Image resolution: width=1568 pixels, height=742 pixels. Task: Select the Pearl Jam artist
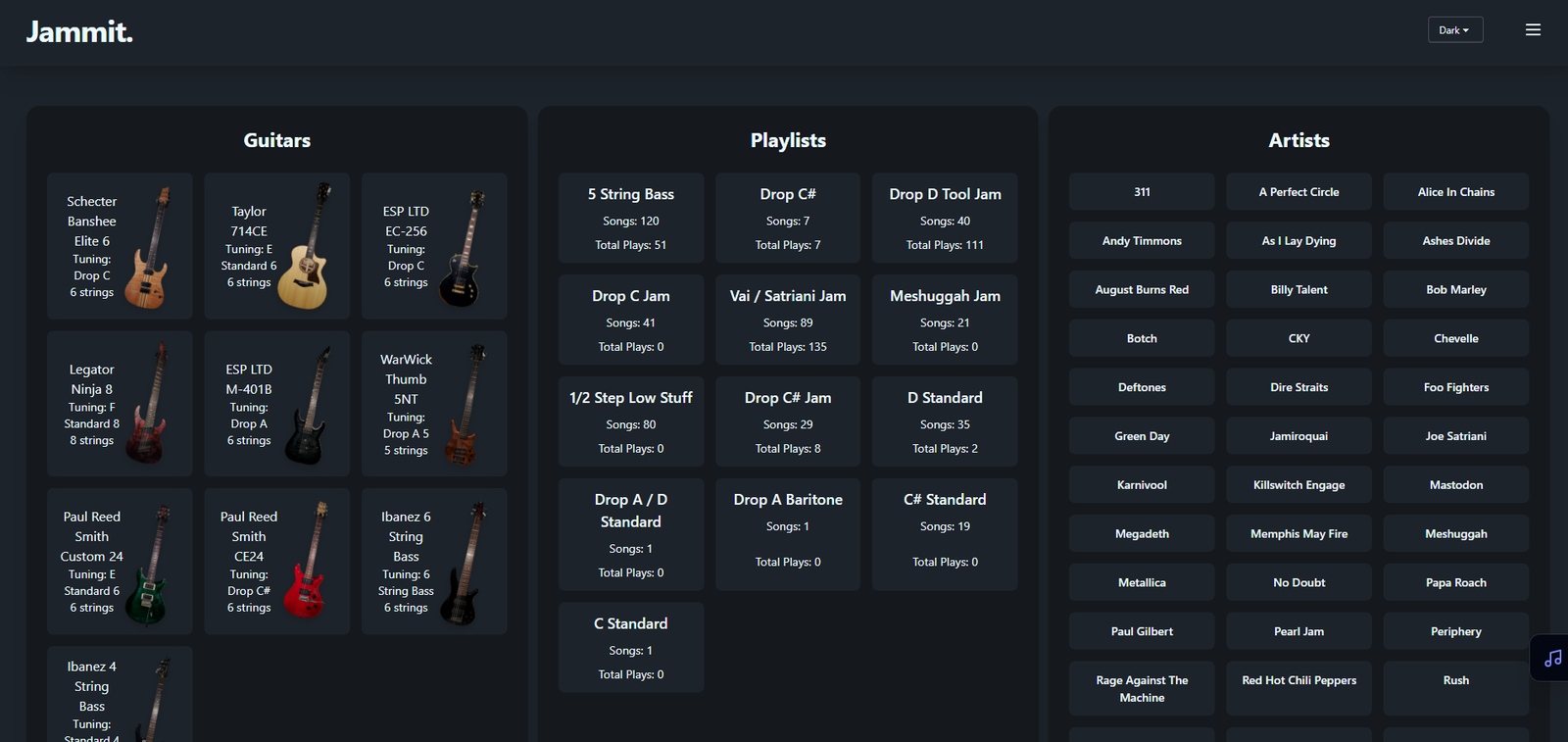[1298, 631]
